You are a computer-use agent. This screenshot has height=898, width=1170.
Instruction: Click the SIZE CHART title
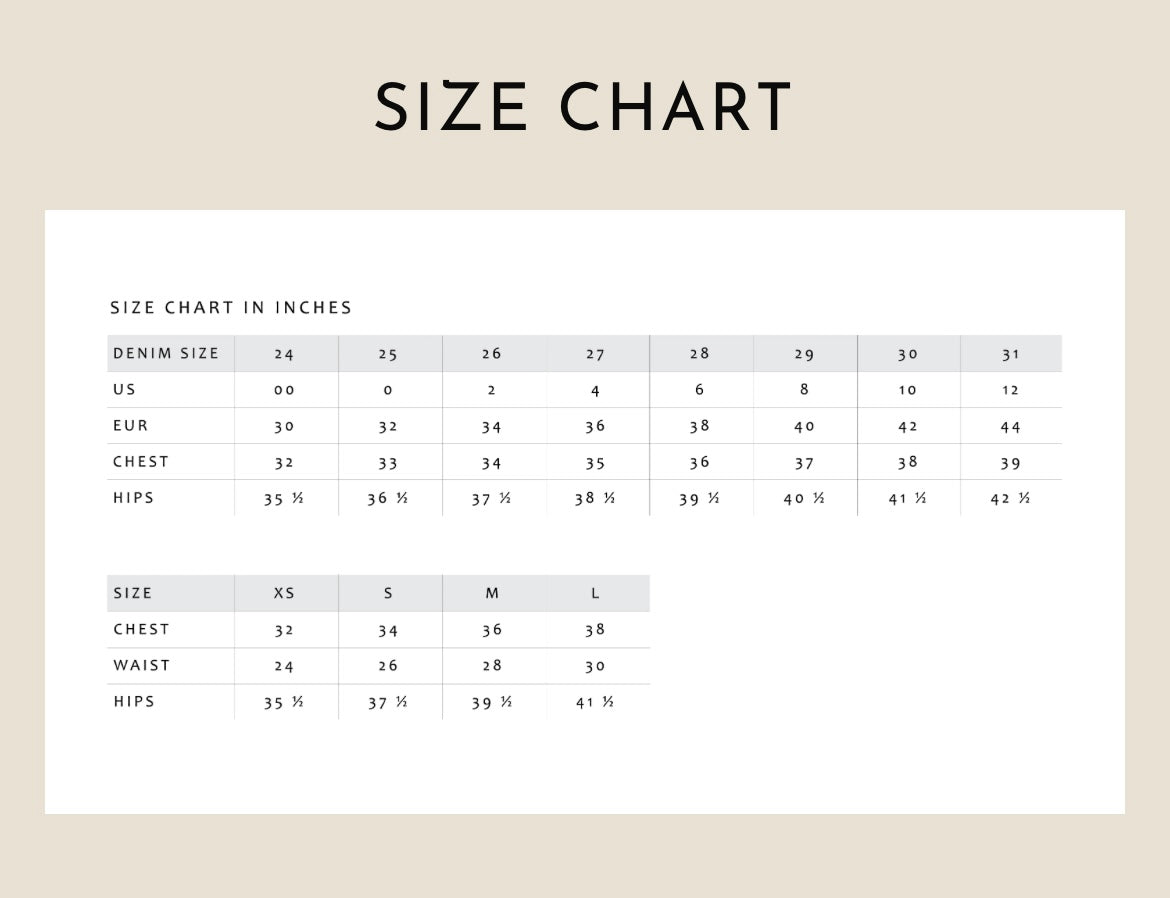click(583, 106)
